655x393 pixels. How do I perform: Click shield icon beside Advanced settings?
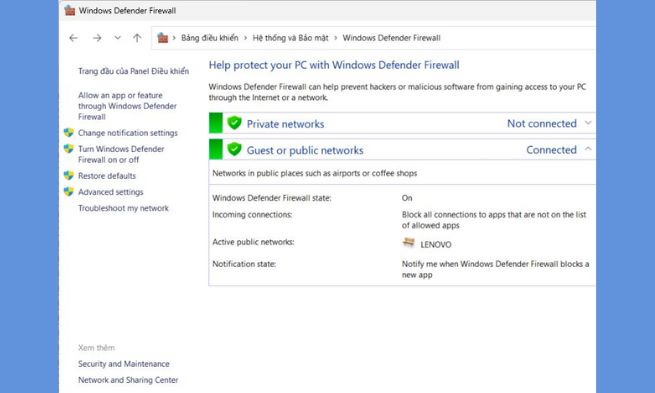click(69, 192)
